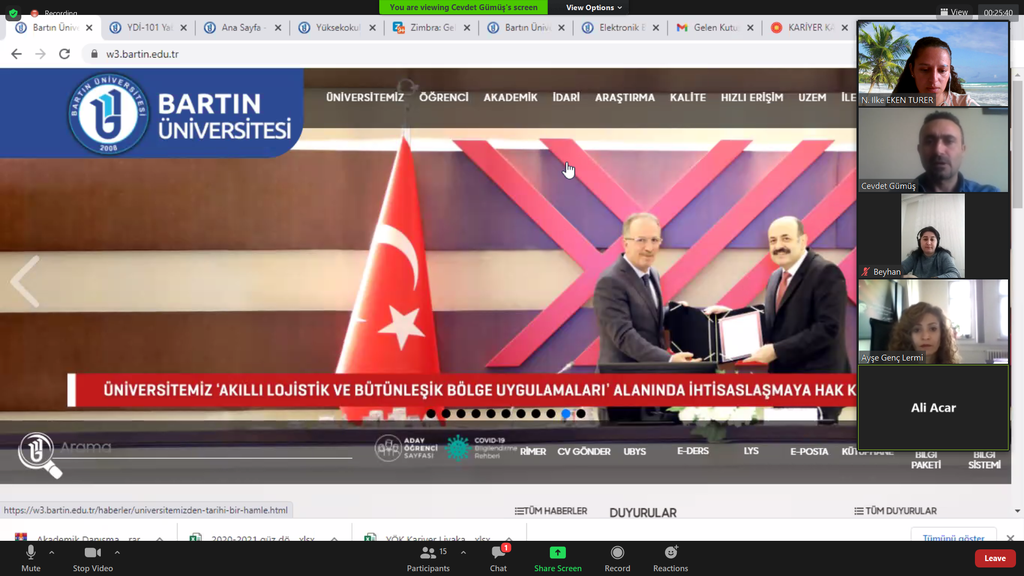The image size is (1024, 576).
Task: Expand participants options arrow
Action: [463, 552]
